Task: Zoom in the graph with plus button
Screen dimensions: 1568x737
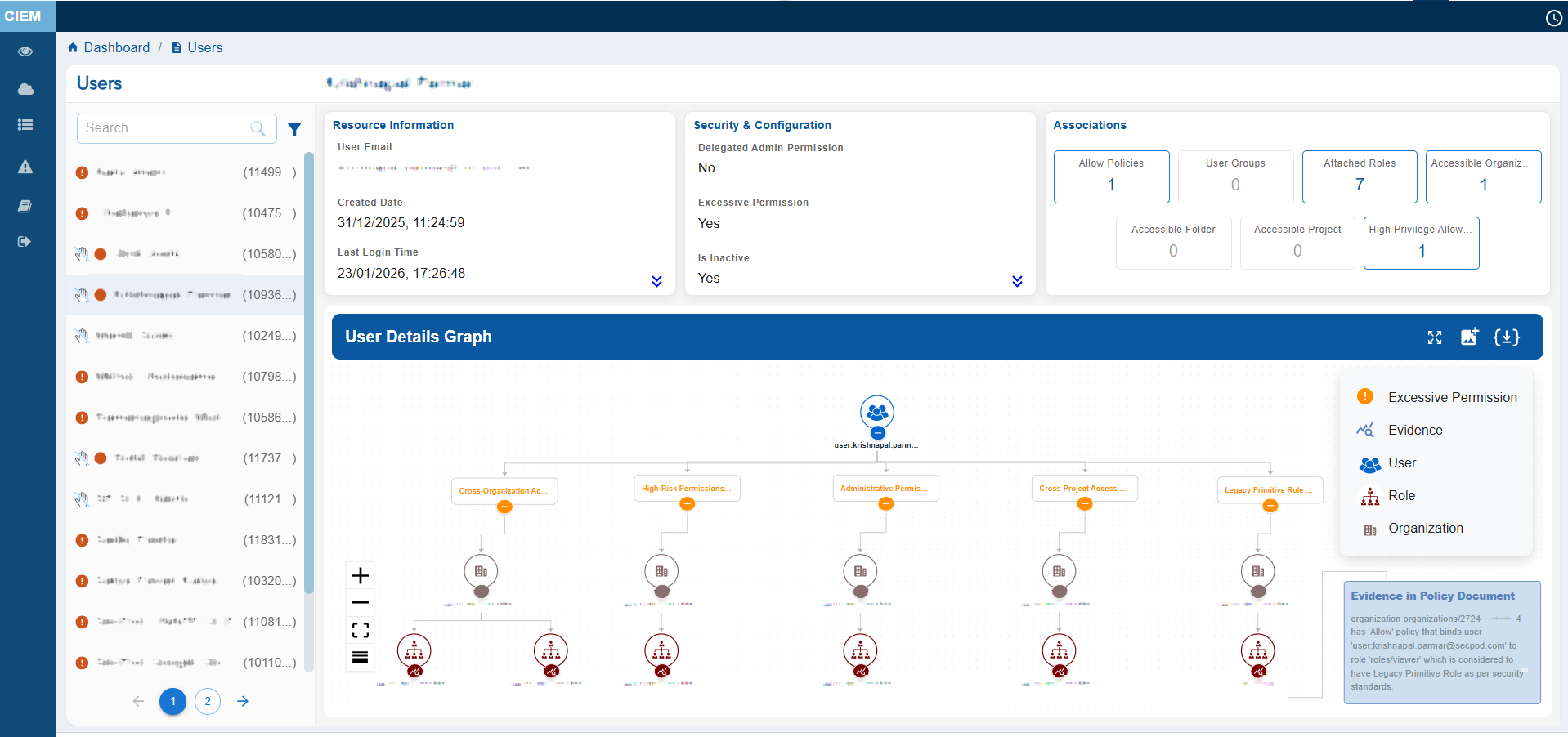Action: [x=361, y=575]
